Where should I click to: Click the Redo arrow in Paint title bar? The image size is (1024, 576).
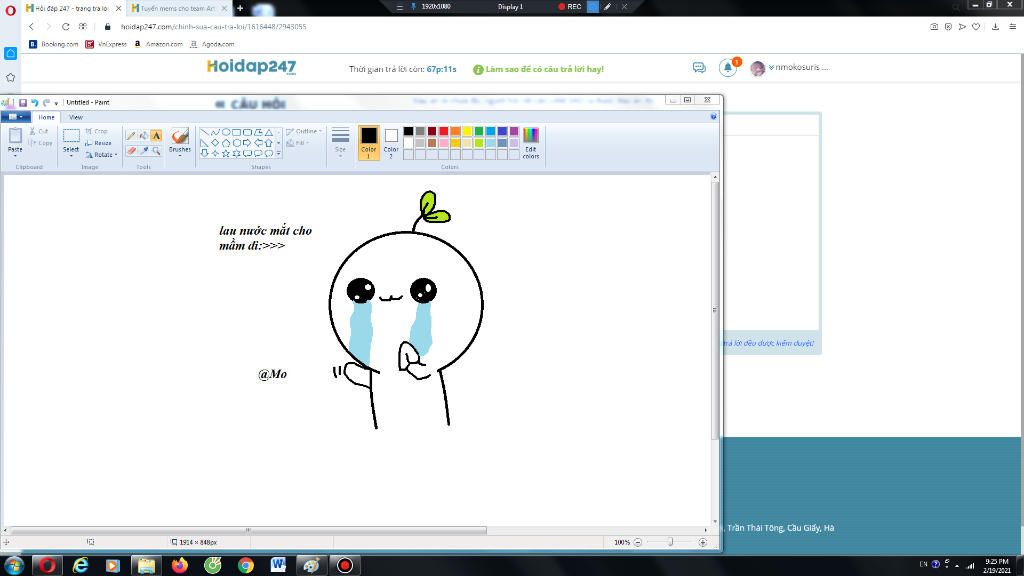click(46, 103)
